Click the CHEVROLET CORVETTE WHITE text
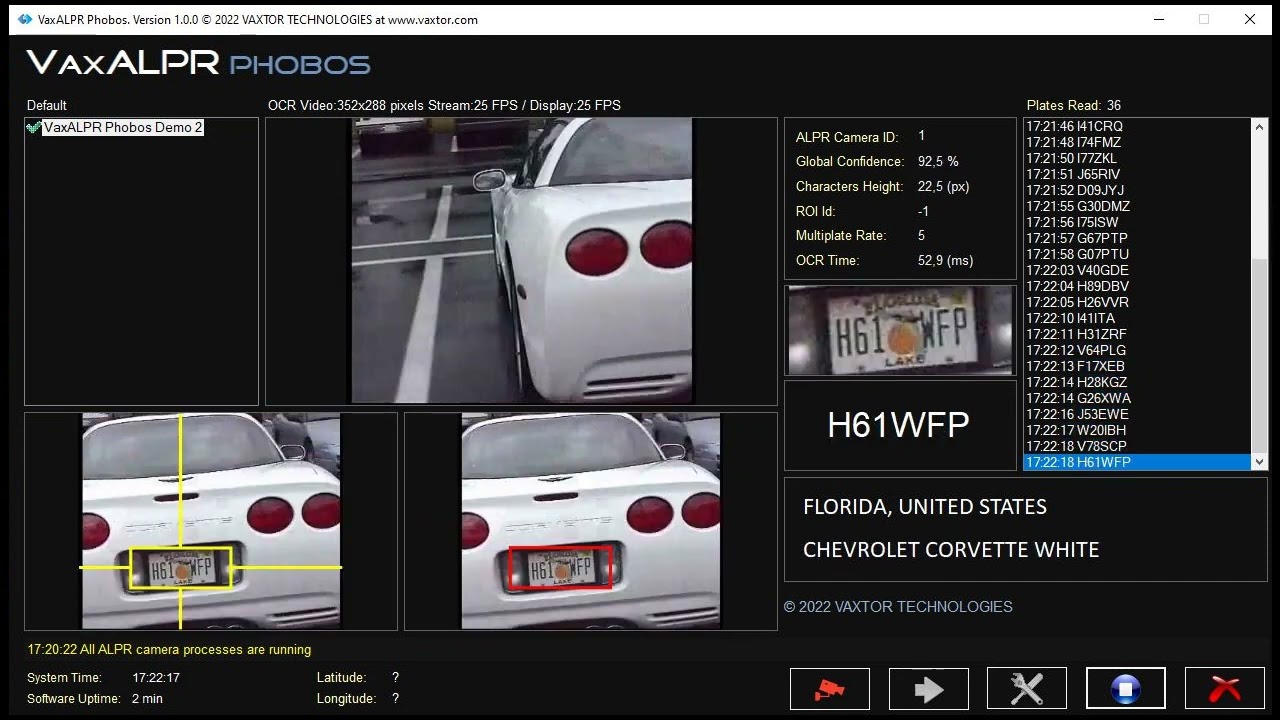The image size is (1280, 720). [x=951, y=550]
